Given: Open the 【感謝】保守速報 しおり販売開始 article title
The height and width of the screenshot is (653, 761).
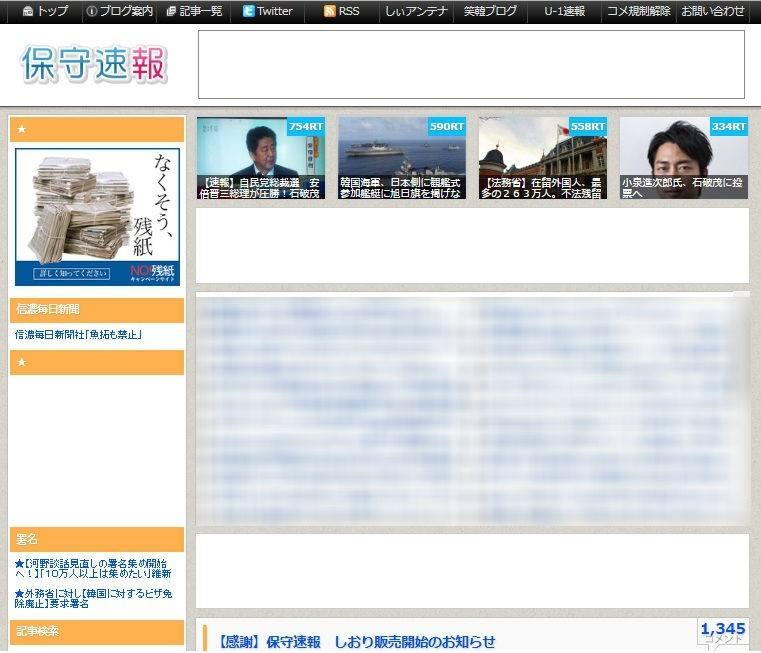Looking at the screenshot, I should 356,641.
